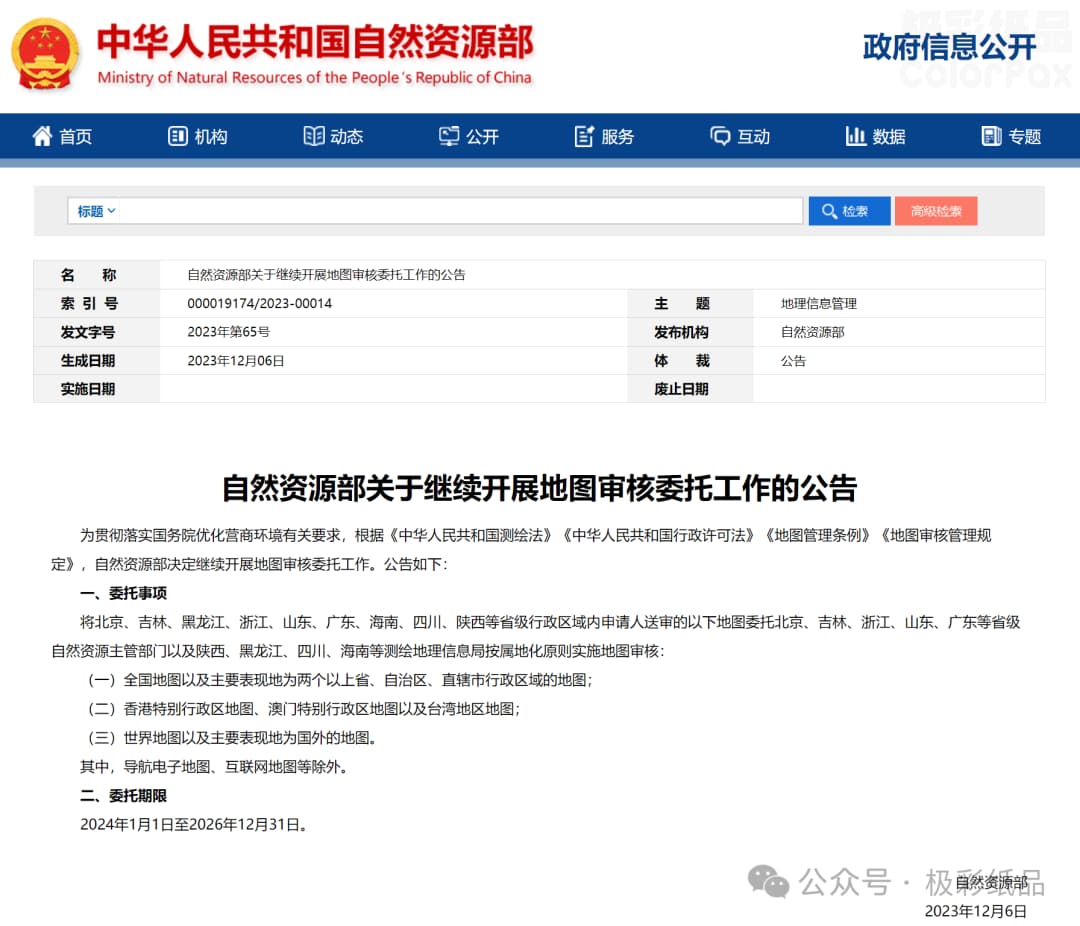Click the magnifier icon in 检索 button
This screenshot has height=926, width=1080.
[829, 211]
